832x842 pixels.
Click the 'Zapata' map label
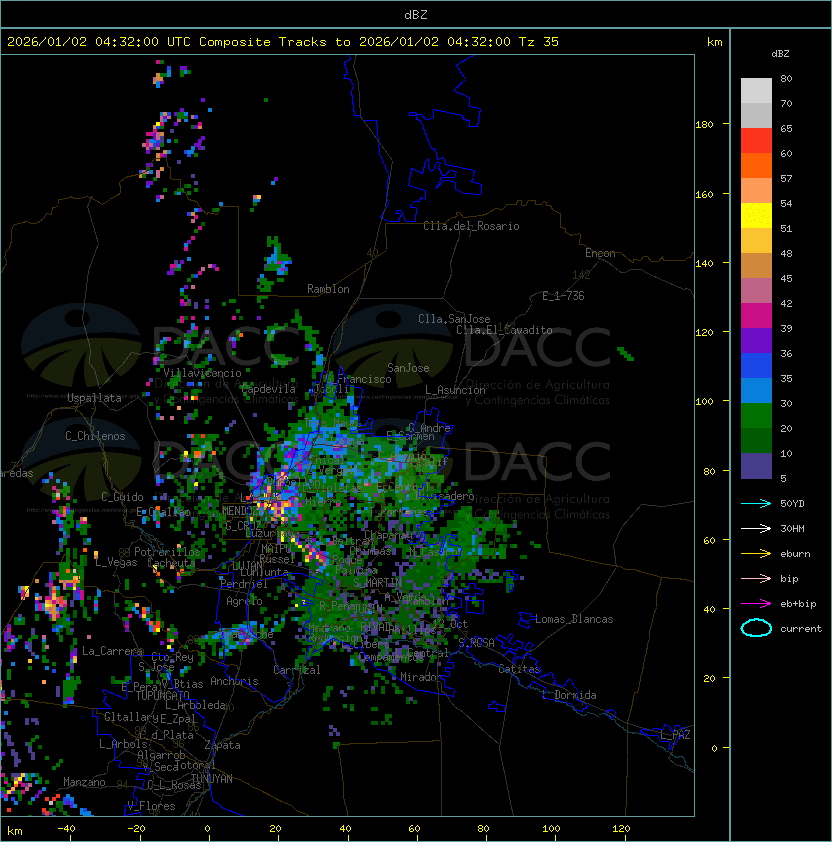(222, 745)
